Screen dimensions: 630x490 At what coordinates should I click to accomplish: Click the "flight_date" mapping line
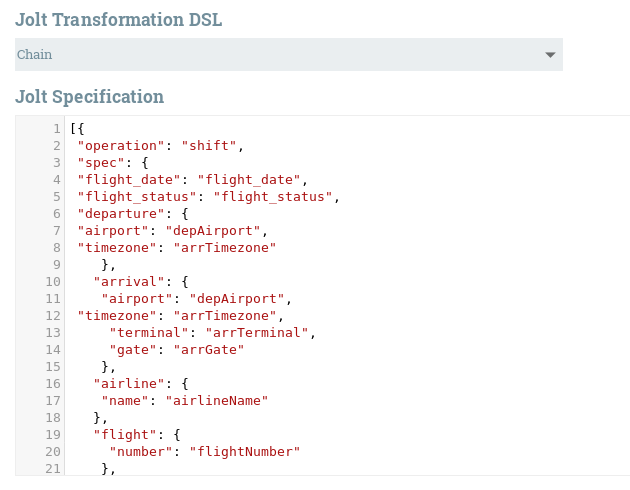click(192, 180)
